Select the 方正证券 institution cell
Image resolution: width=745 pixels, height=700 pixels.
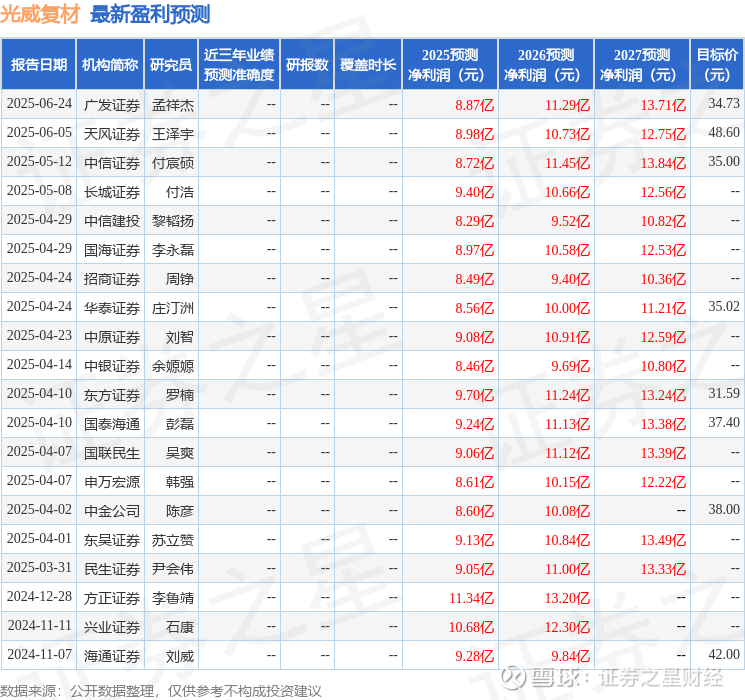[112, 597]
